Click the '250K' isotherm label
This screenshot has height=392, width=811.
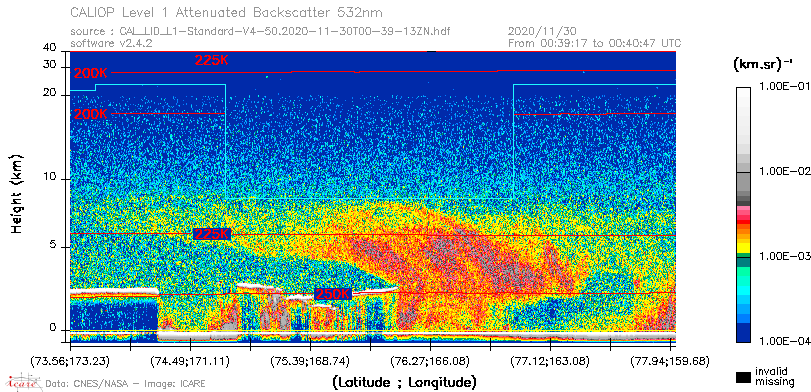pos(333,294)
